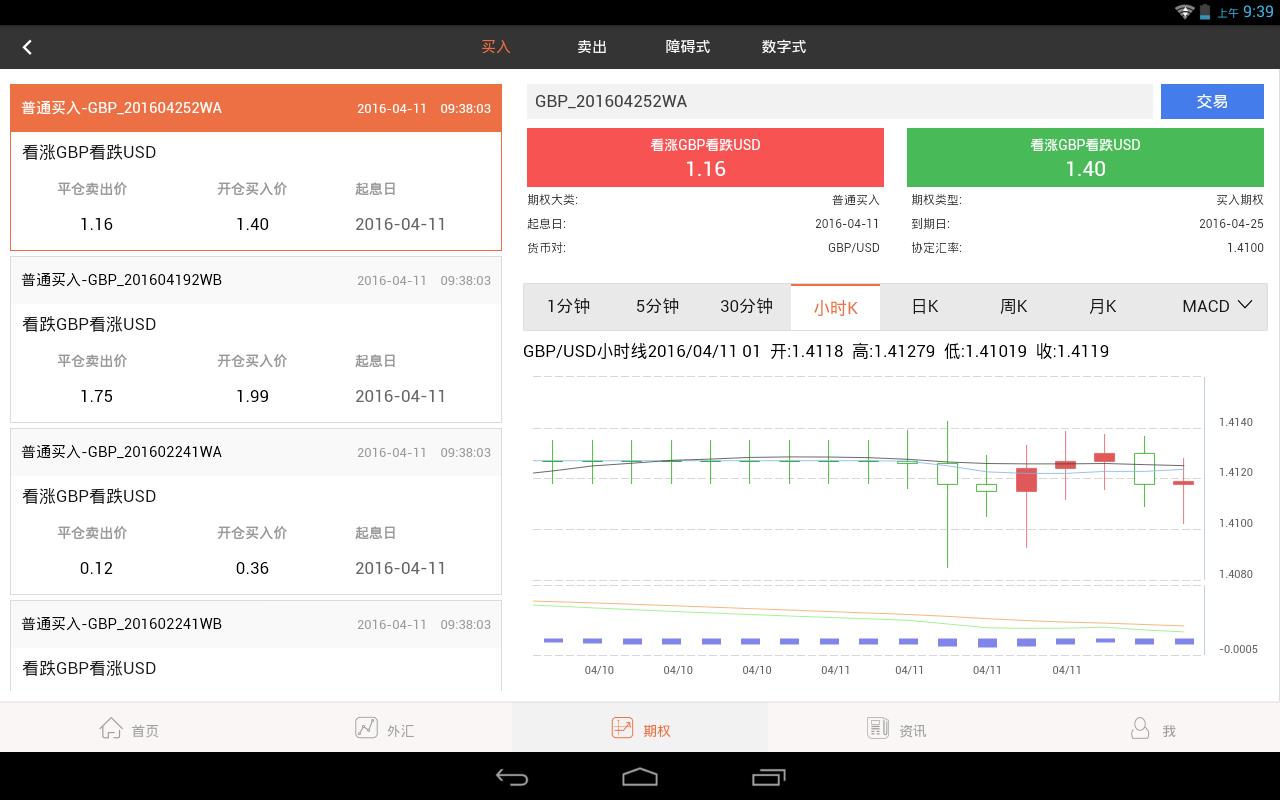
Task: Switch to the 数字式 tab
Action: click(x=784, y=47)
